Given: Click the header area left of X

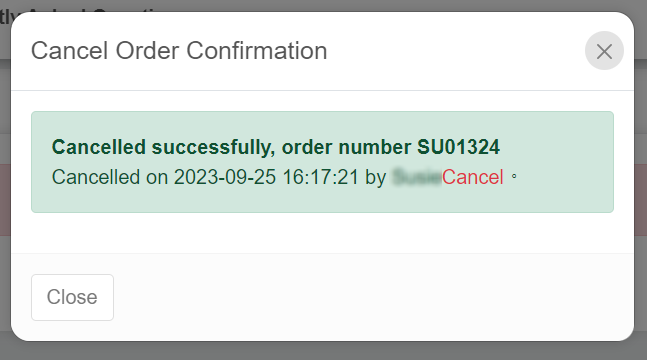Looking at the screenshot, I should 454,51.
